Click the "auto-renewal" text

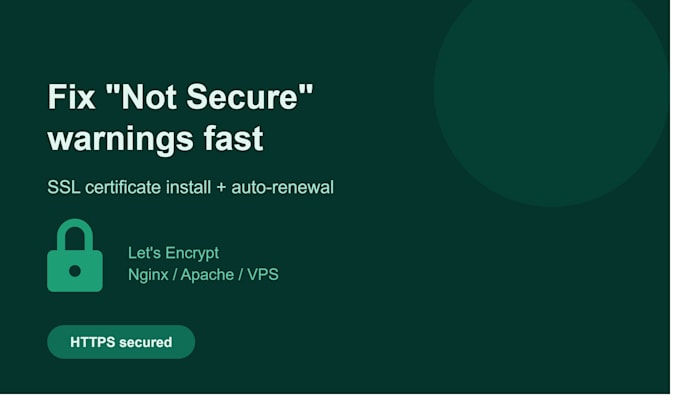282,188
